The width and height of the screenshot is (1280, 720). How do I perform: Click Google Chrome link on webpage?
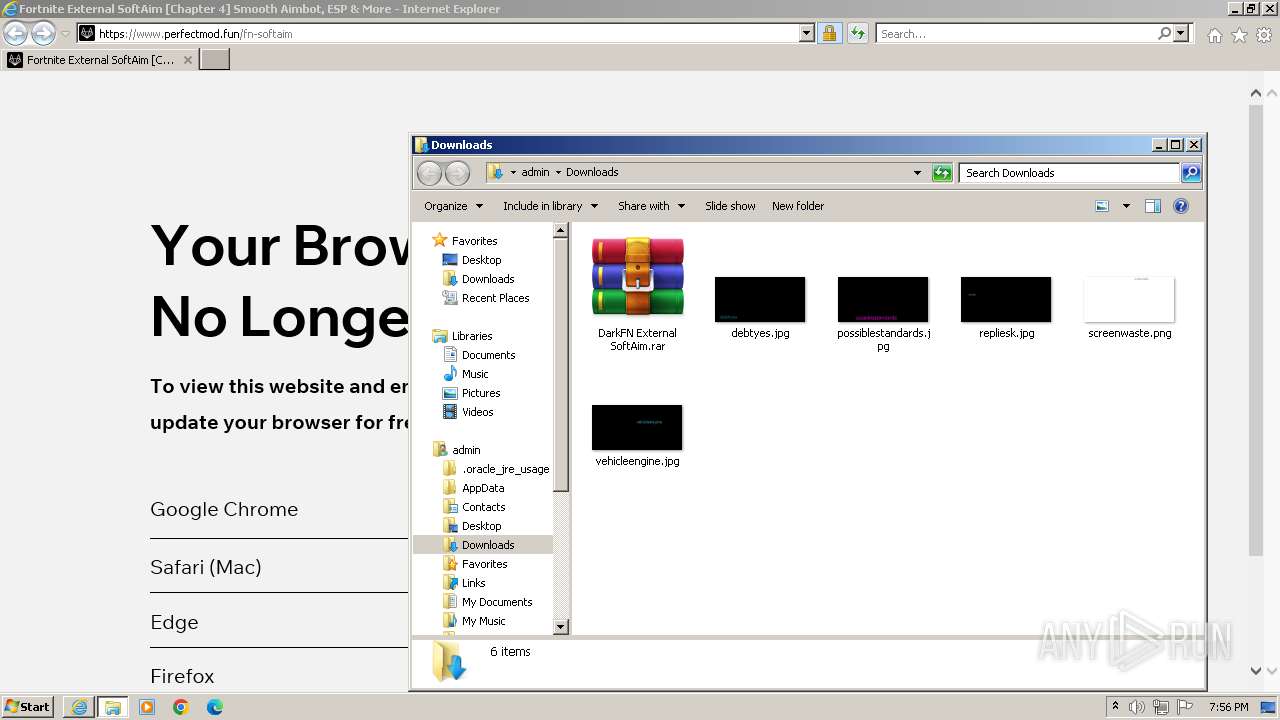click(x=224, y=509)
